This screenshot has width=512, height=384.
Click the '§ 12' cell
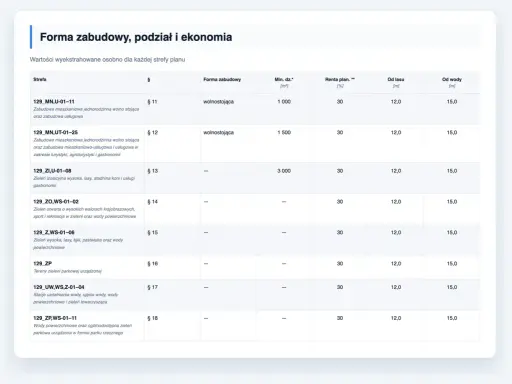[152, 133]
